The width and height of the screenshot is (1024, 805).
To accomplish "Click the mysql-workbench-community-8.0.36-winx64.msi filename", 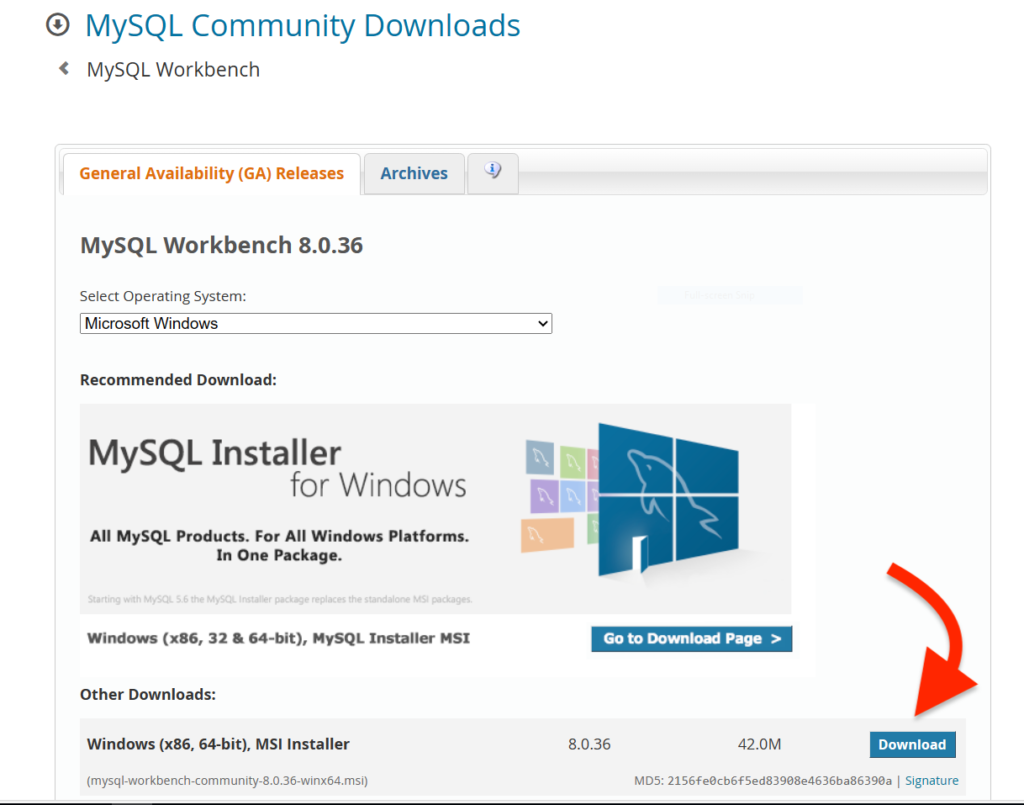I will [227, 780].
